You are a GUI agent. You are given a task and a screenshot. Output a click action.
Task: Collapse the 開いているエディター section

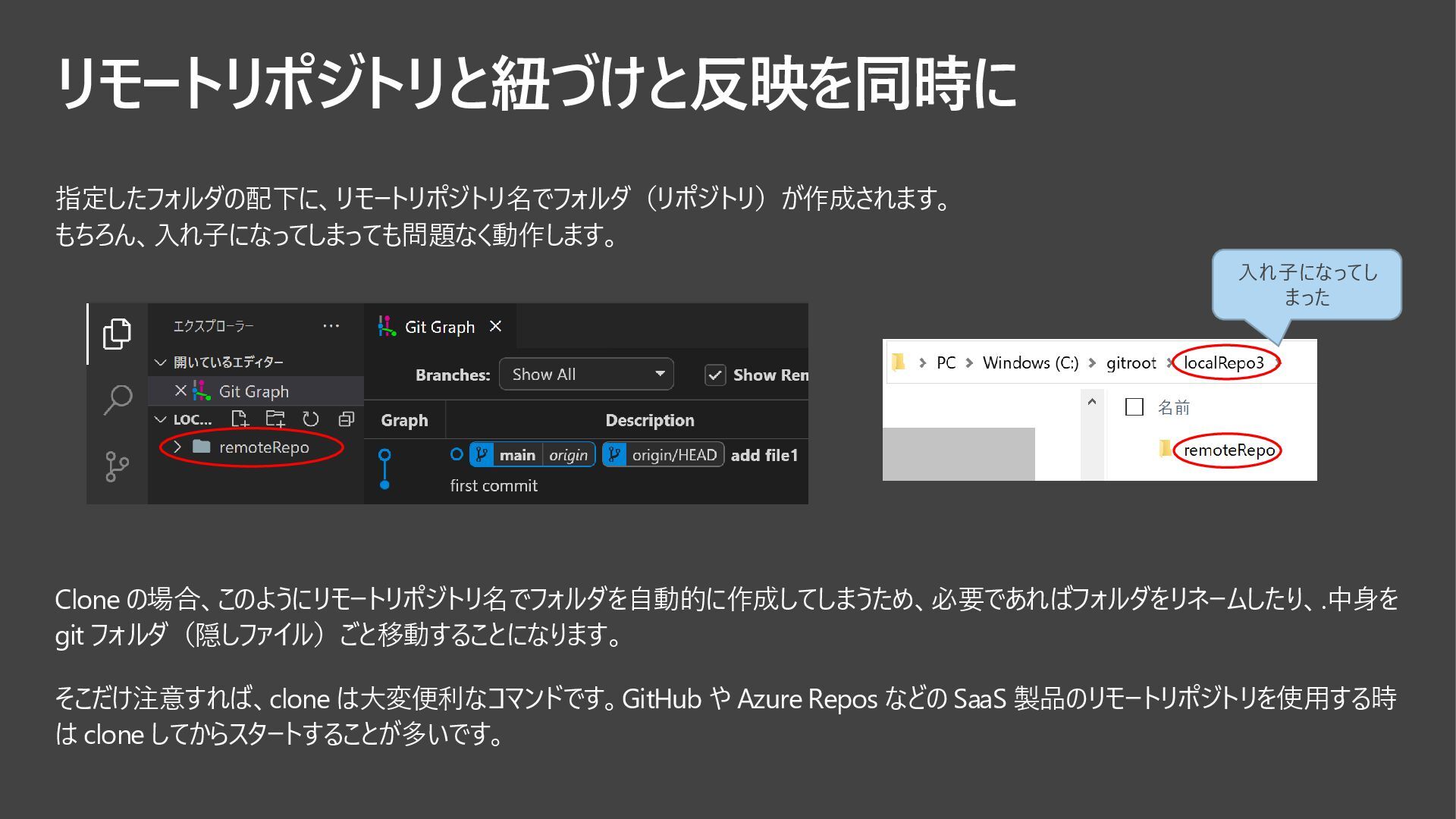tap(160, 362)
